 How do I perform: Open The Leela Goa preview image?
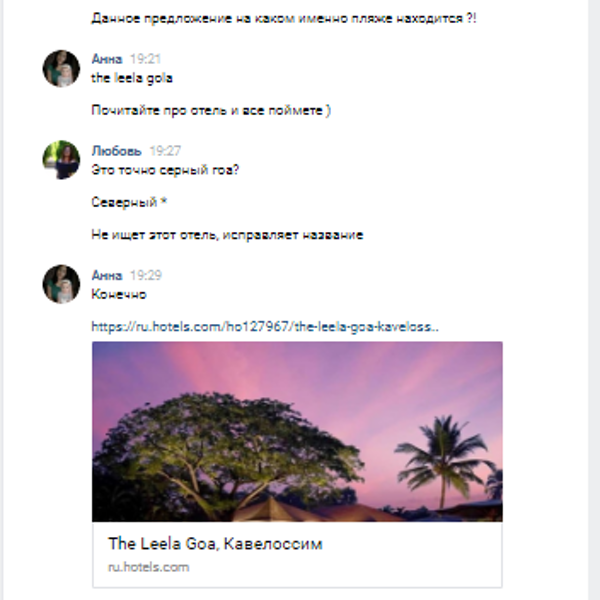tap(297, 432)
